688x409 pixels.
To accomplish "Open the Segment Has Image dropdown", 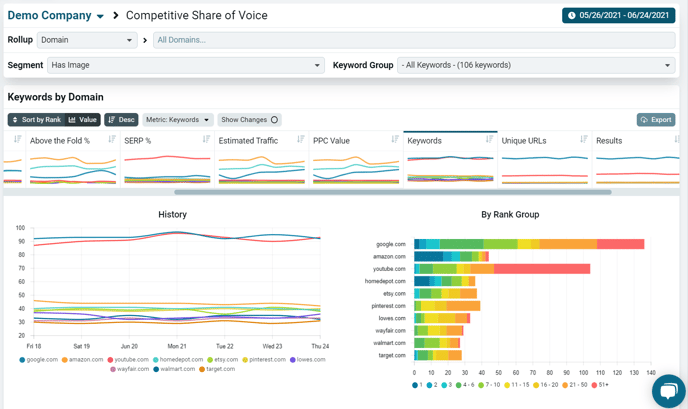I will (186, 65).
